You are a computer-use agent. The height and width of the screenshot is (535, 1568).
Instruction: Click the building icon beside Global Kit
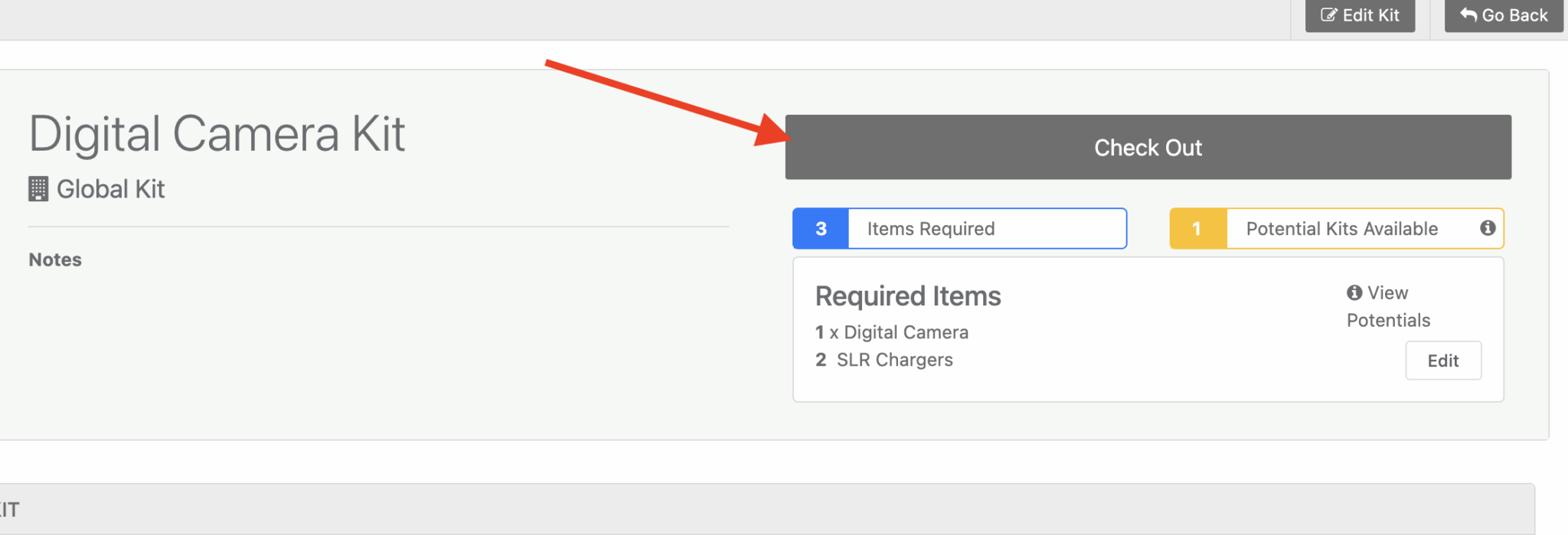tap(38, 189)
